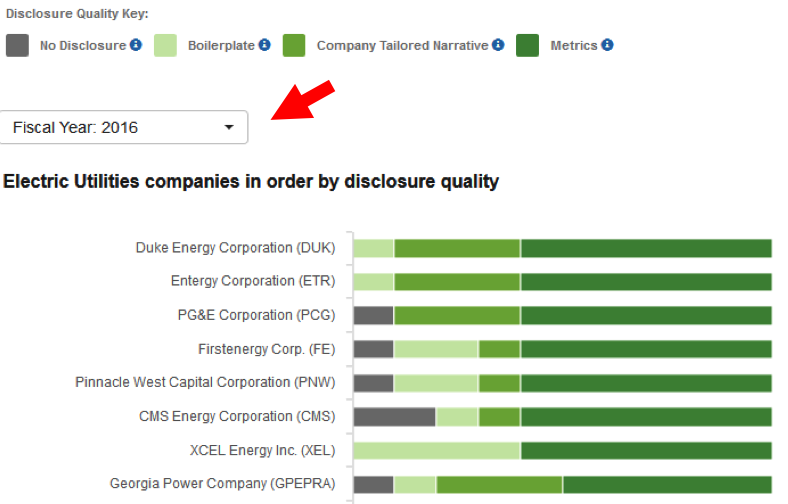This screenshot has height=504, width=788.
Task: Open the Fiscal Year 2016 dropdown
Action: 124,127
